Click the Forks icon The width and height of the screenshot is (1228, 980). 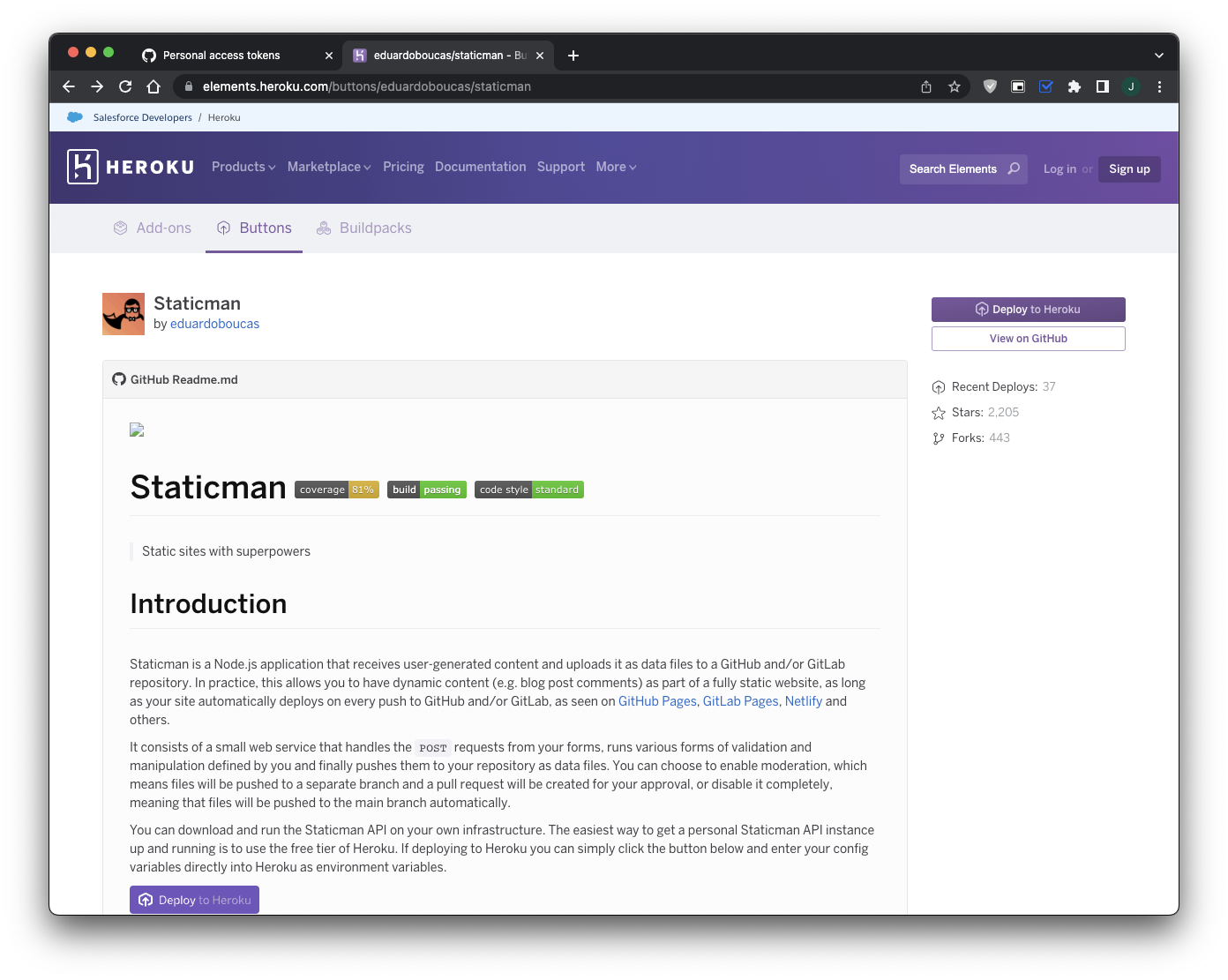(939, 438)
